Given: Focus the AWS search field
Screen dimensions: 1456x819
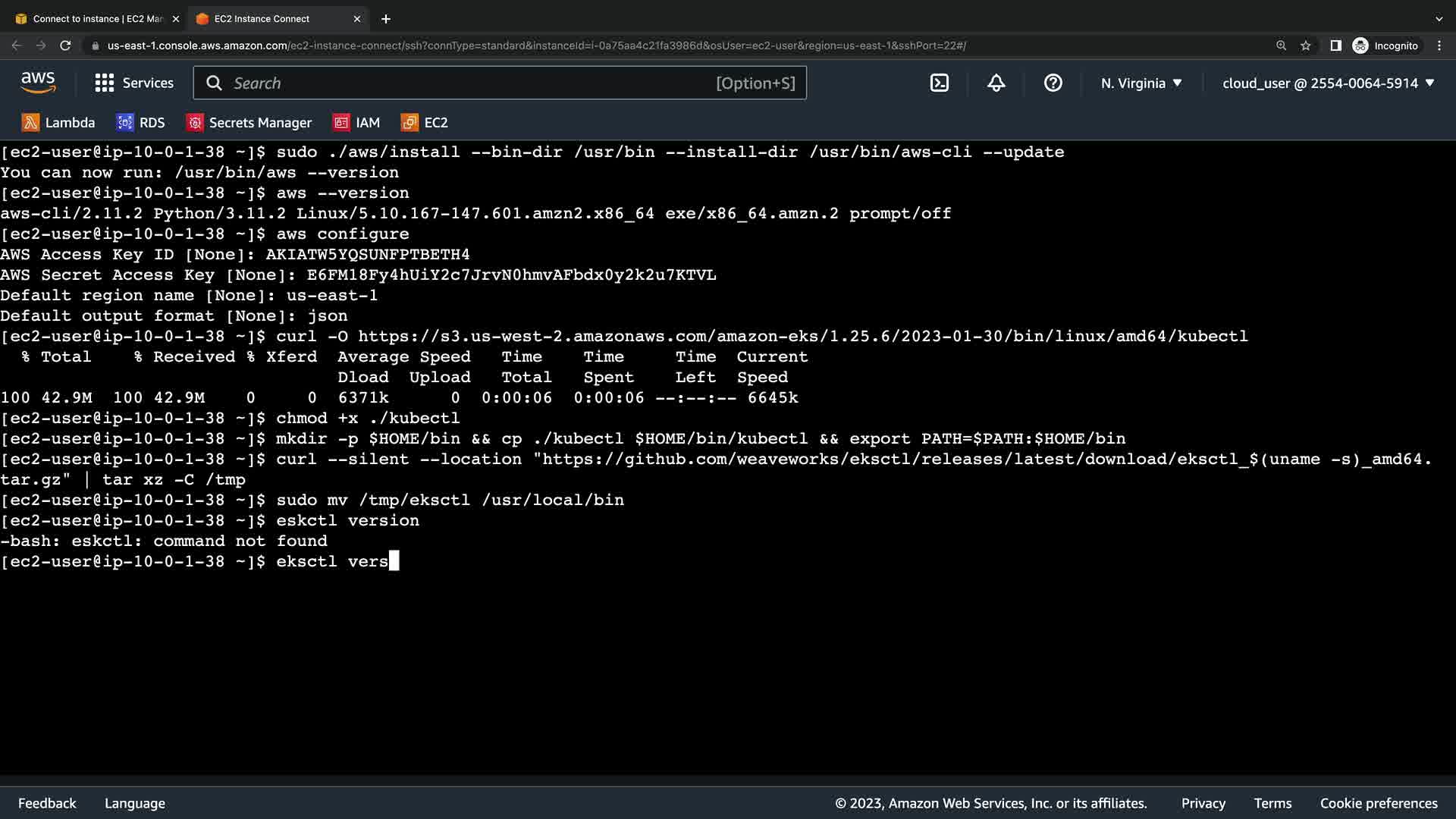Looking at the screenshot, I should click(470, 83).
